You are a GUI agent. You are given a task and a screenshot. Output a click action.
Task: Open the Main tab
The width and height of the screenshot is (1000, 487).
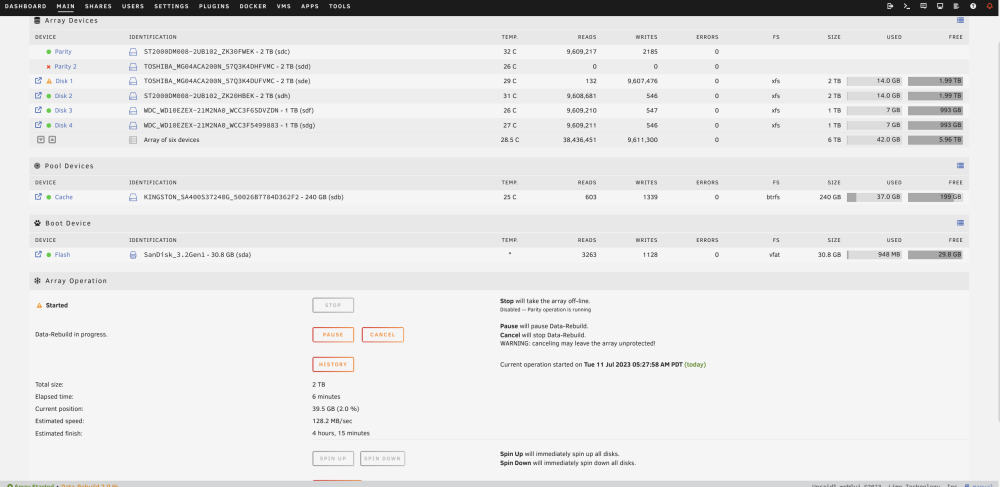(65, 6)
